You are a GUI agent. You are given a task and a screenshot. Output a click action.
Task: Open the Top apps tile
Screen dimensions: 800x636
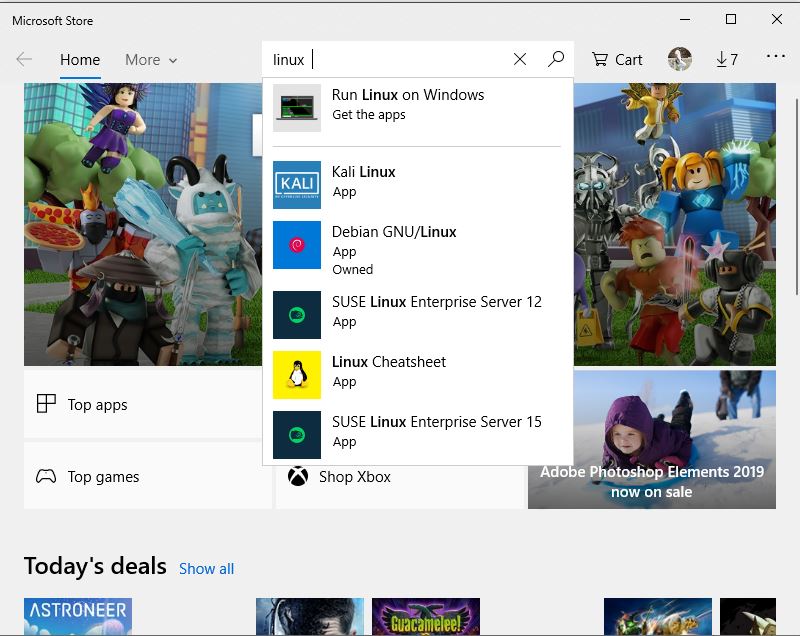point(147,404)
